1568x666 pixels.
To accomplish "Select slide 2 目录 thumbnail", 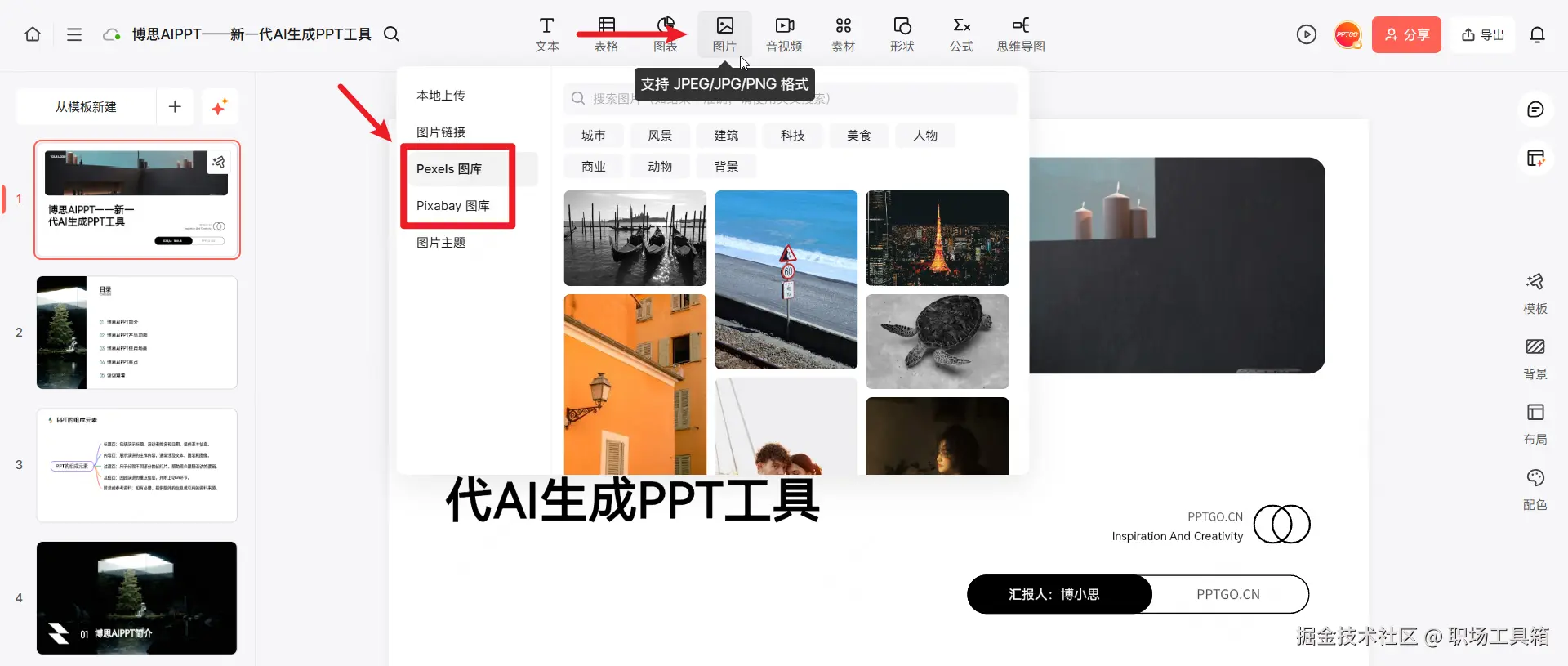I will pos(137,333).
